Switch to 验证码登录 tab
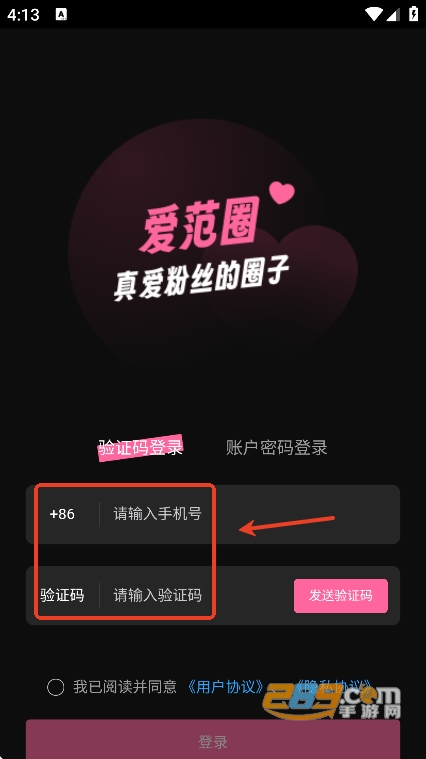The image size is (426, 759). 140,447
